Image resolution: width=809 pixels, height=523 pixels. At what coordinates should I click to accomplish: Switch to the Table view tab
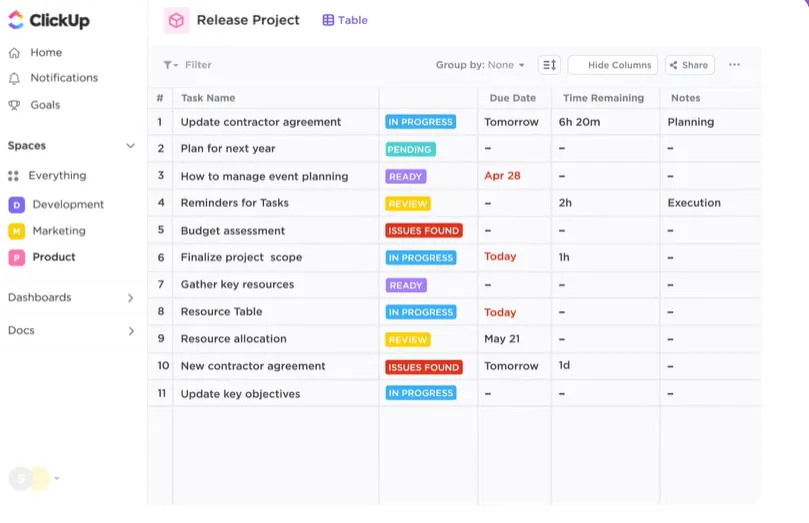pyautogui.click(x=345, y=20)
